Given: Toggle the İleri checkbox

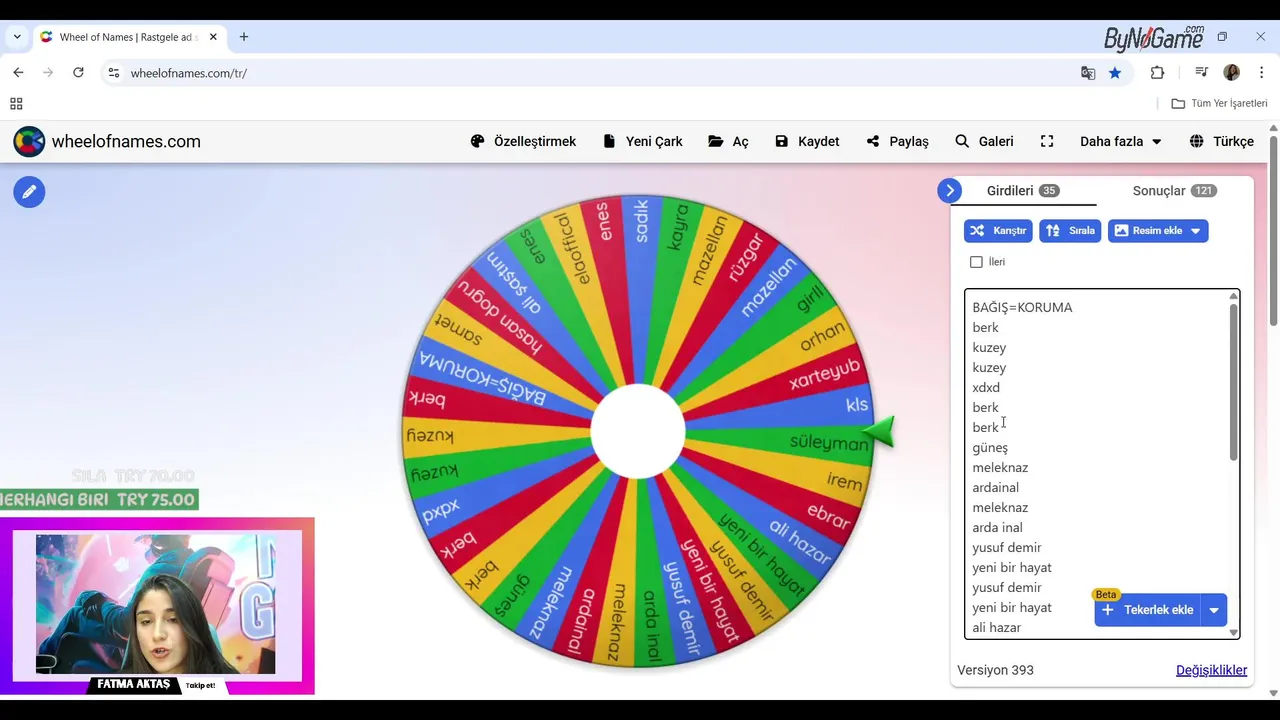Looking at the screenshot, I should 976,262.
